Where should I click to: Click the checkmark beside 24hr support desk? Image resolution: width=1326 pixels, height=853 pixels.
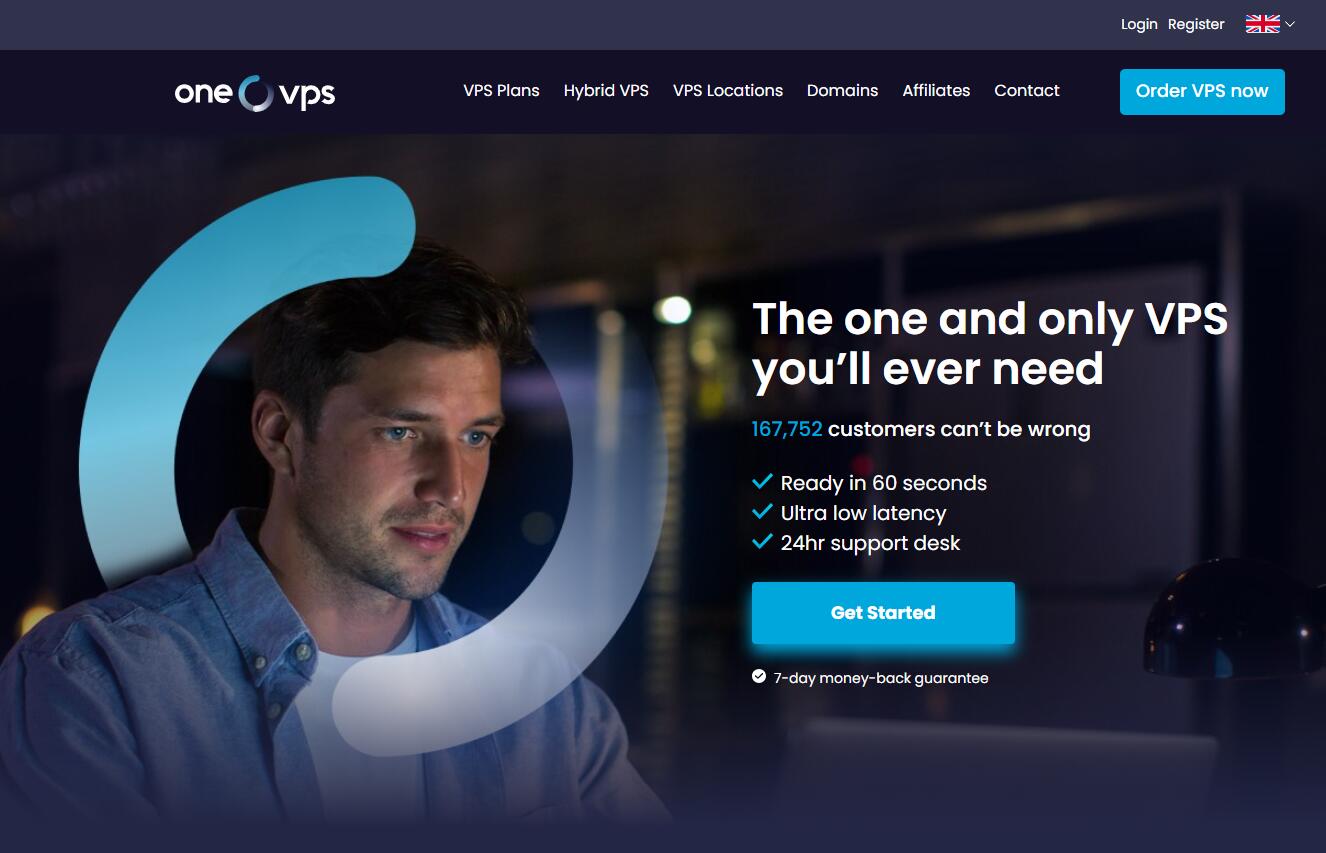click(762, 542)
